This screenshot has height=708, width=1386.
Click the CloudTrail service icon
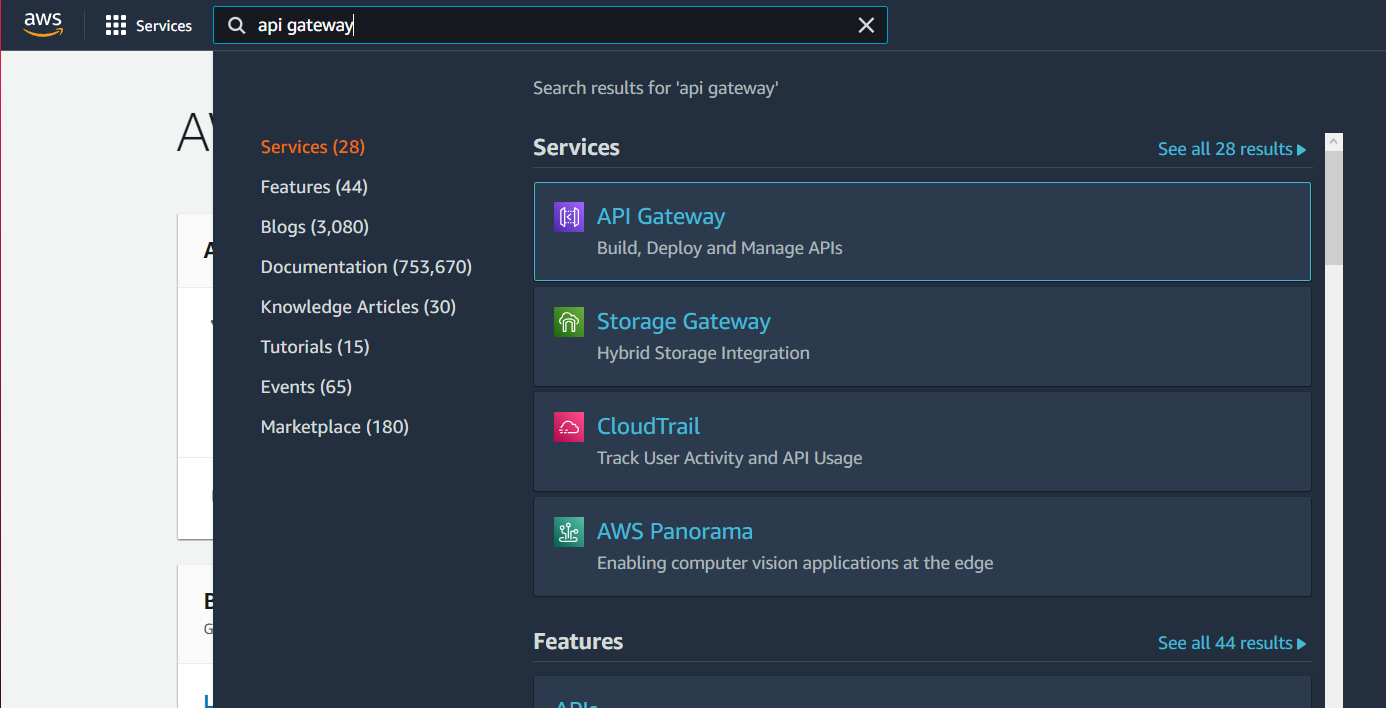(x=569, y=427)
